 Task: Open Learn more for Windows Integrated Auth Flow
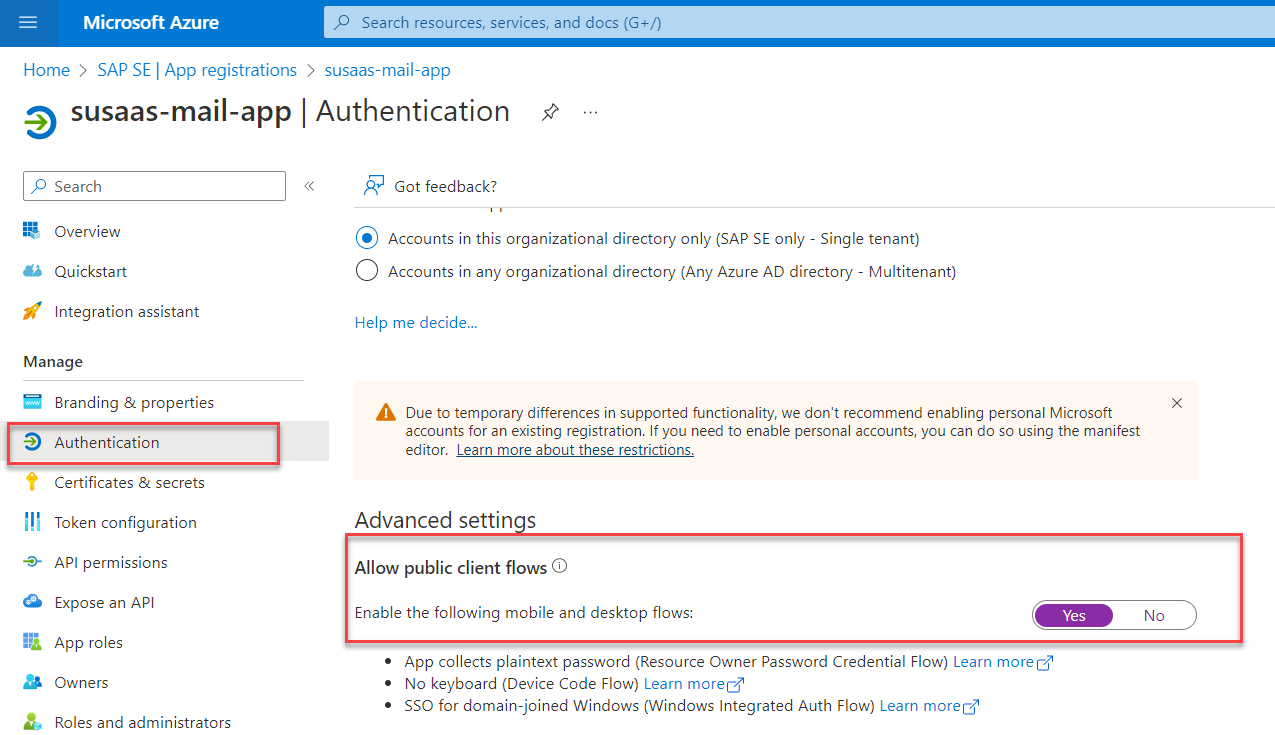pos(929,706)
